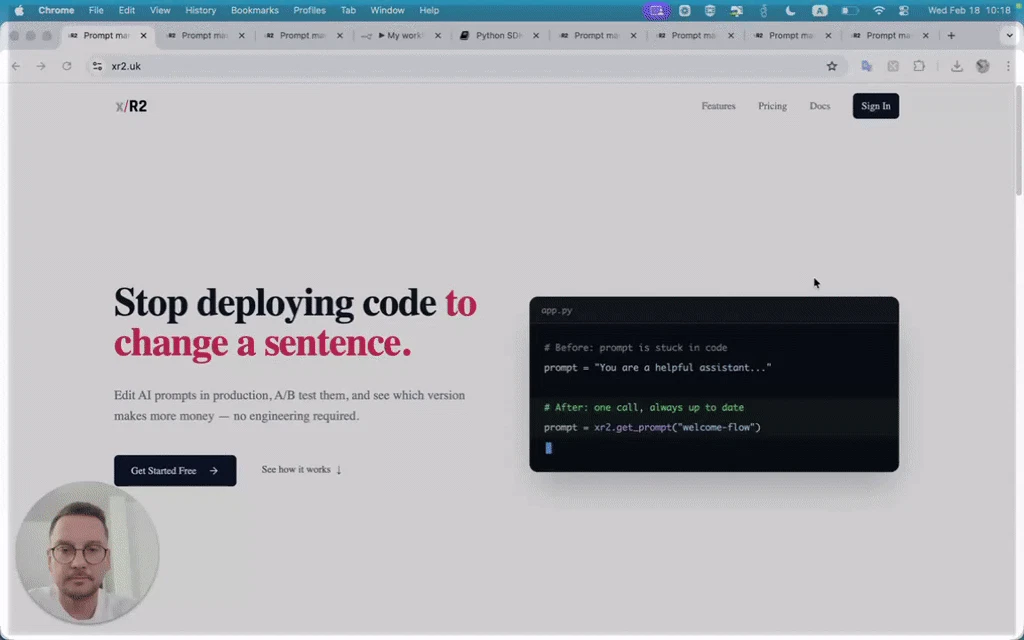Close the Python SDK tab
1024x640 pixels.
coord(536,35)
